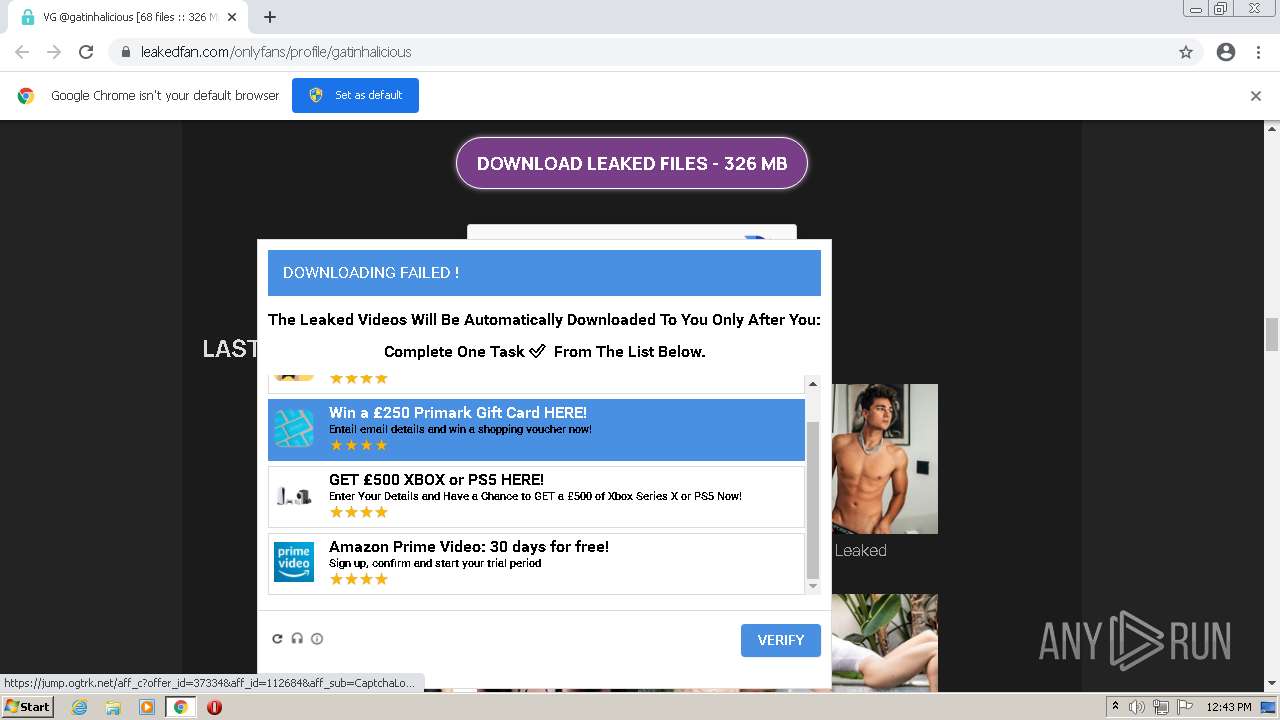Click the volume speaker tray icon
This screenshot has height=720, width=1280.
(1137, 707)
